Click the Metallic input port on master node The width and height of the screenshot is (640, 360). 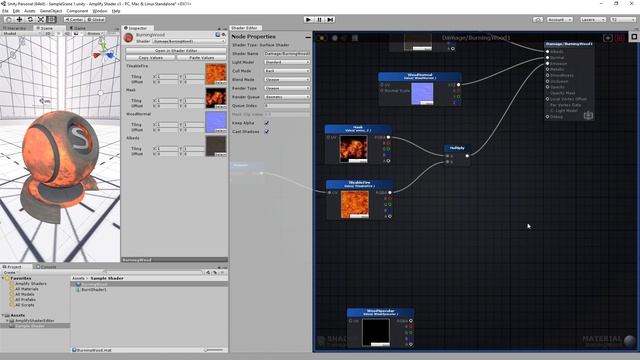(547, 69)
